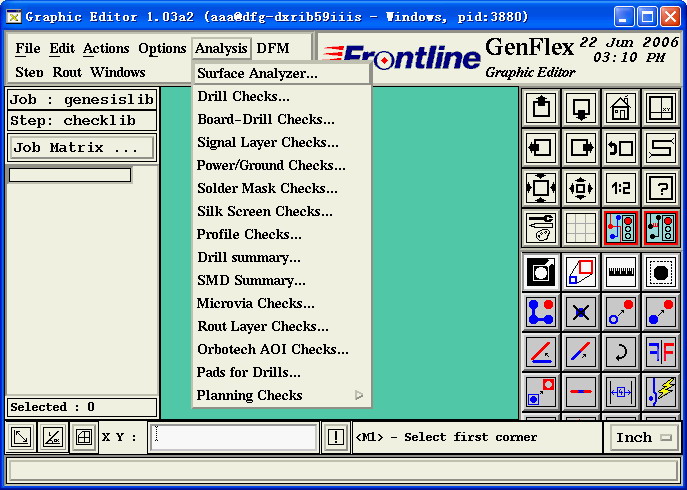Click the Analysis menu

221,48
